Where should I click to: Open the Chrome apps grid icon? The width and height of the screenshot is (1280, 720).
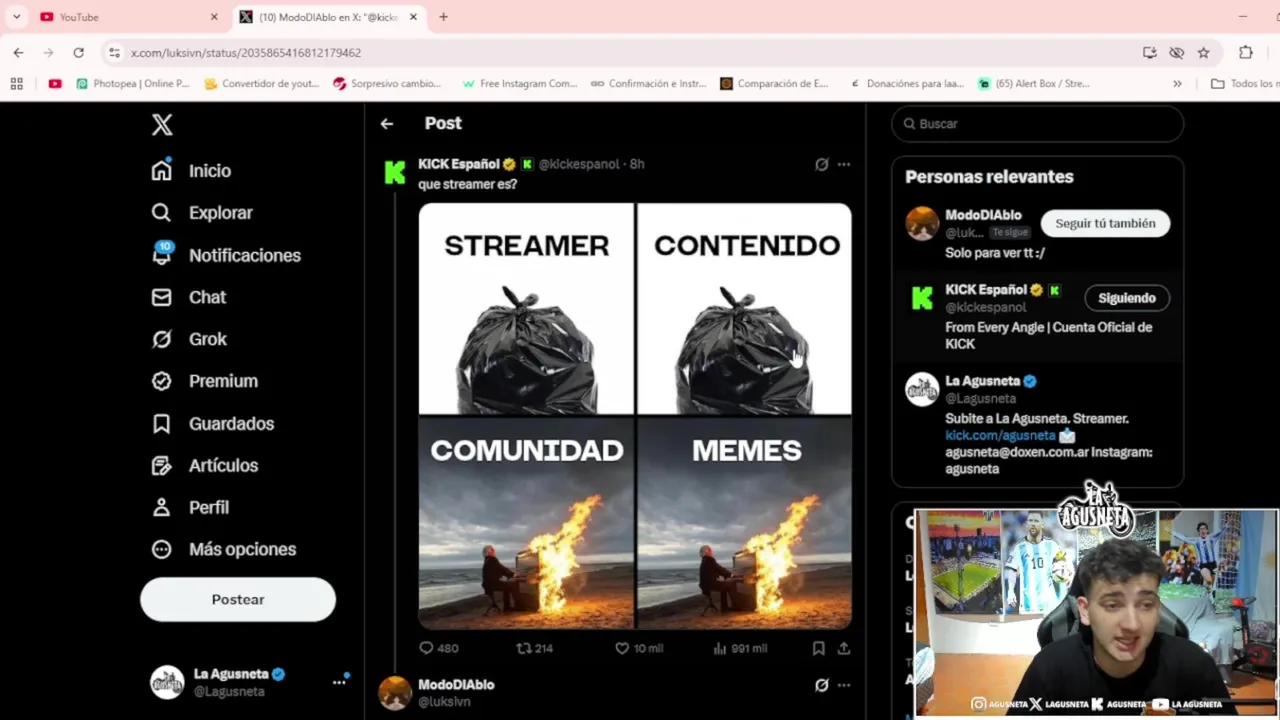(17, 84)
